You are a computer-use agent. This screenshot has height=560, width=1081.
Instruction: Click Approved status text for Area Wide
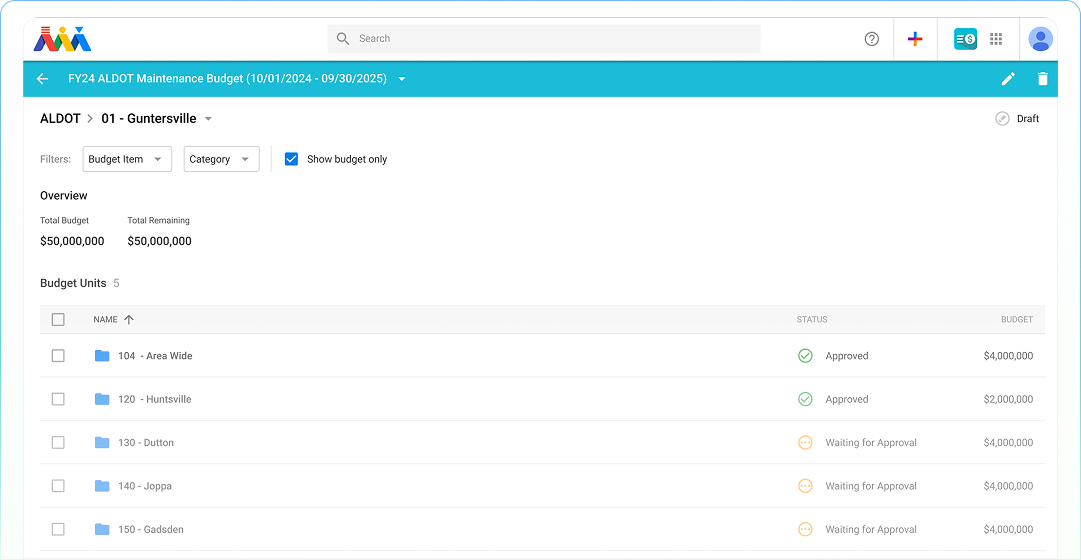847,356
